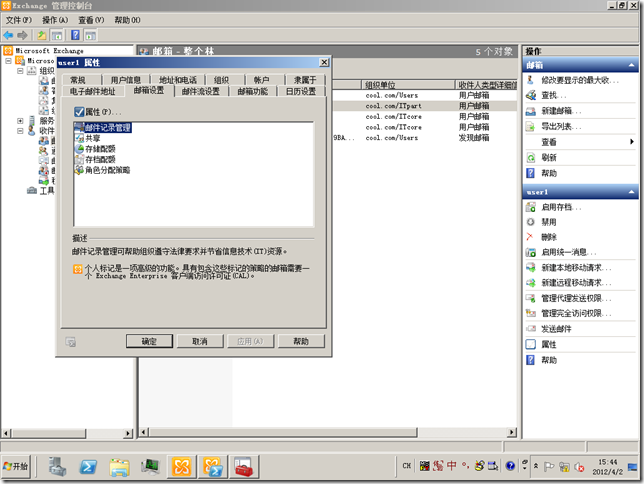Open the 操作(A) menu
The height and width of the screenshot is (484, 644).
(x=56, y=19)
